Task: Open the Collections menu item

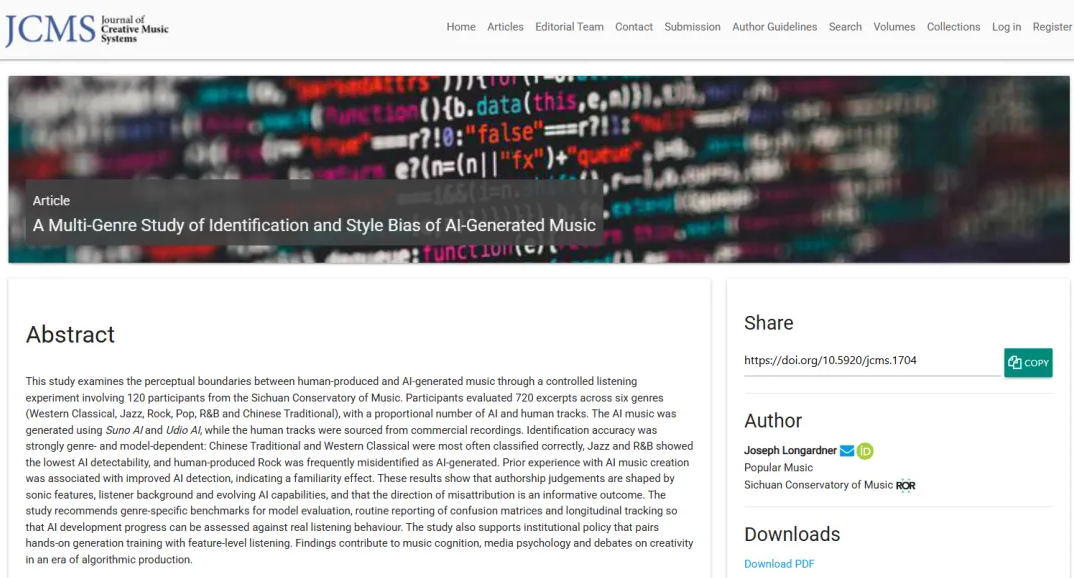Action: pos(953,27)
